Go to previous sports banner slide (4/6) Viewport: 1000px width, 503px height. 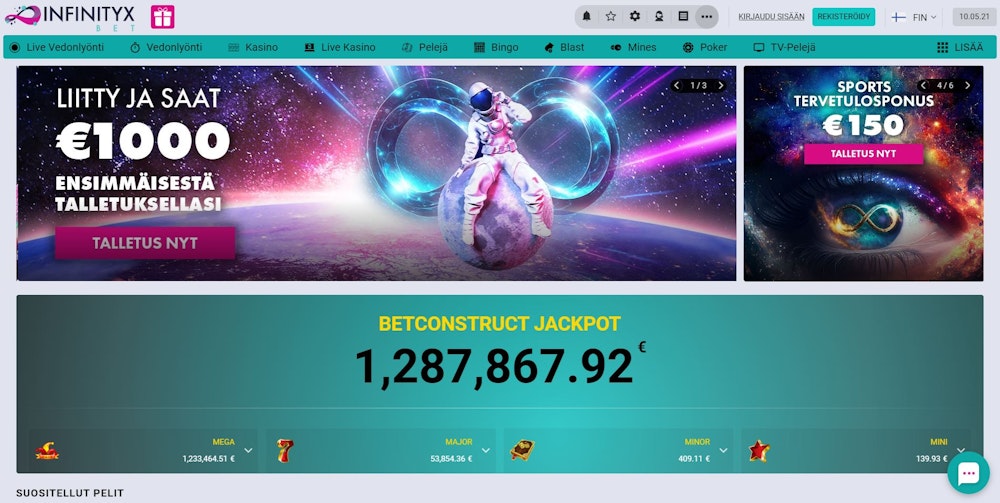tap(924, 85)
